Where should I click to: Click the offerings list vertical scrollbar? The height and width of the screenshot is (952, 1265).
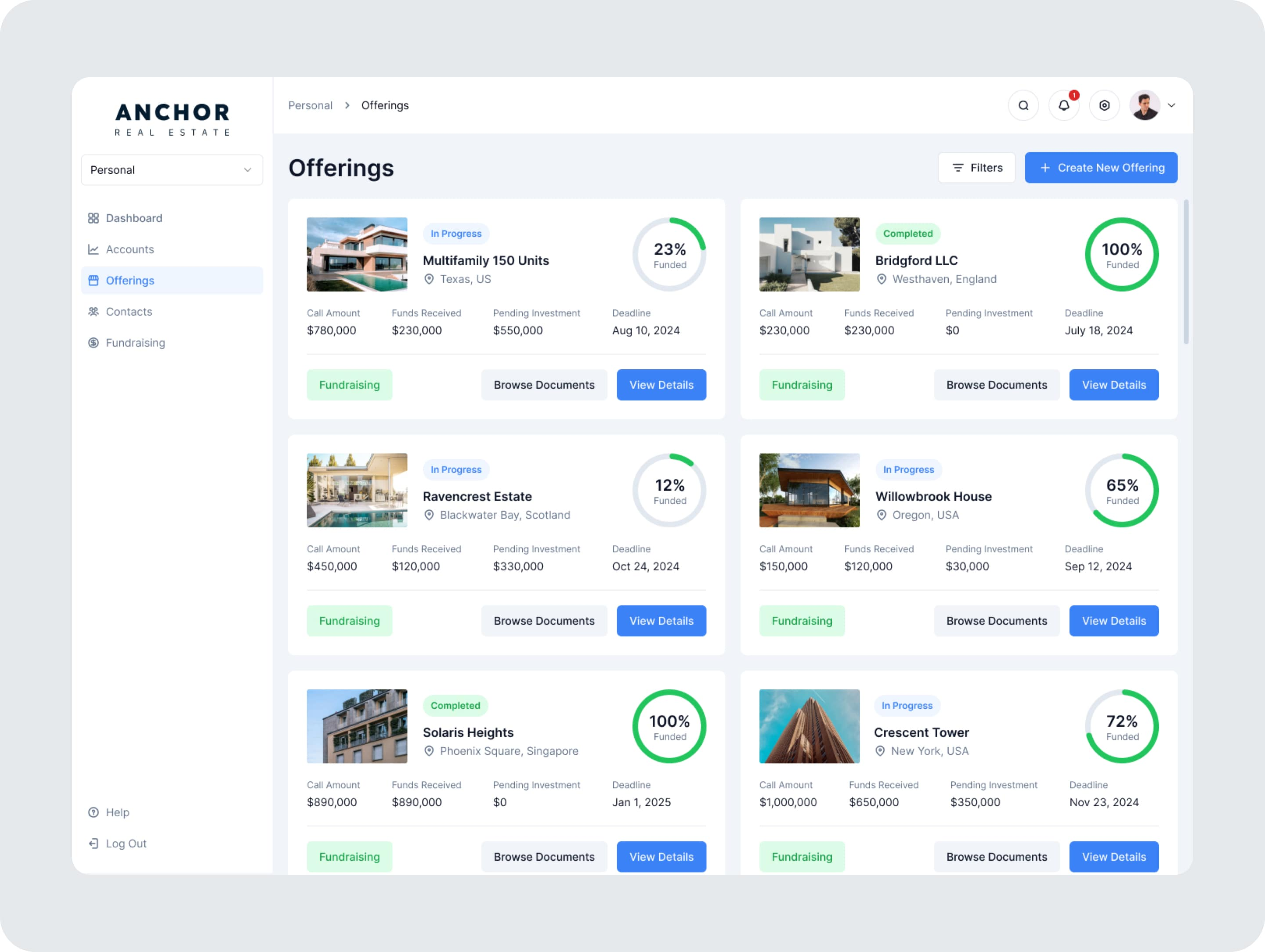click(1186, 271)
